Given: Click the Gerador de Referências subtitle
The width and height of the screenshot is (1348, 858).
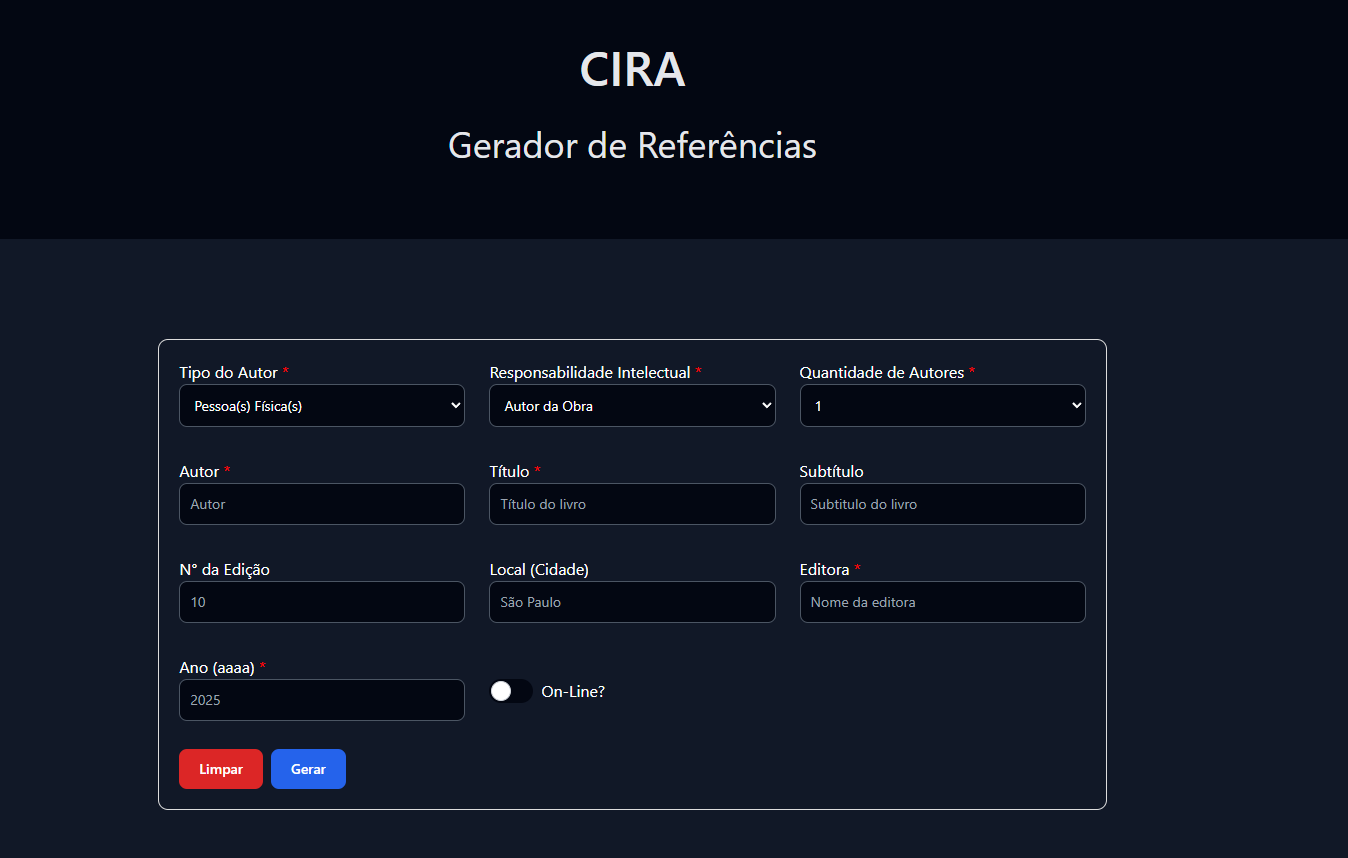Looking at the screenshot, I should pos(632,146).
